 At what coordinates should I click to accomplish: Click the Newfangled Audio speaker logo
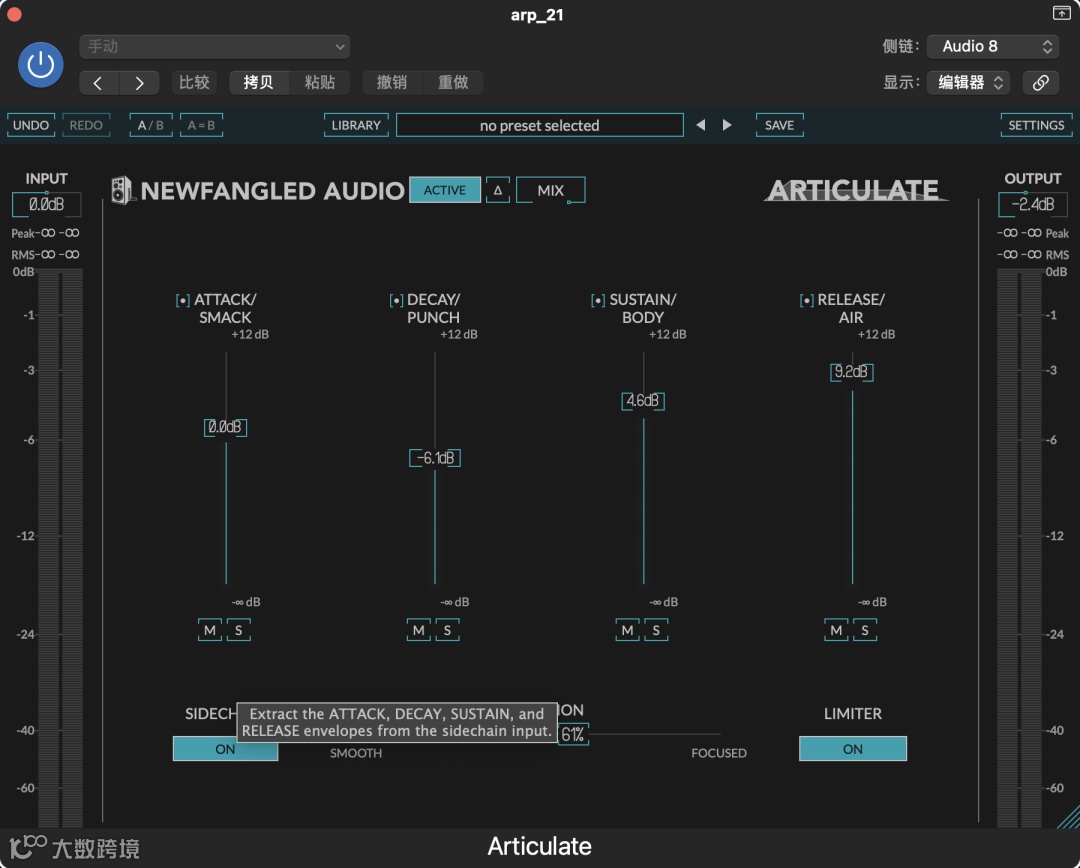point(121,190)
